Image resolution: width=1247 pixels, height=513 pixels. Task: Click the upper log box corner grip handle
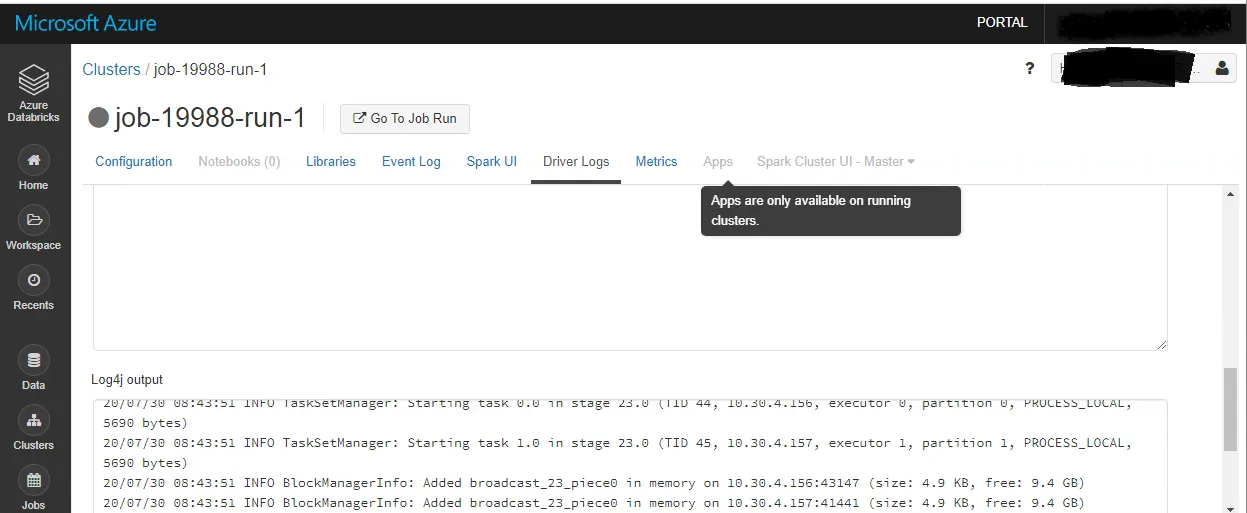(1161, 344)
